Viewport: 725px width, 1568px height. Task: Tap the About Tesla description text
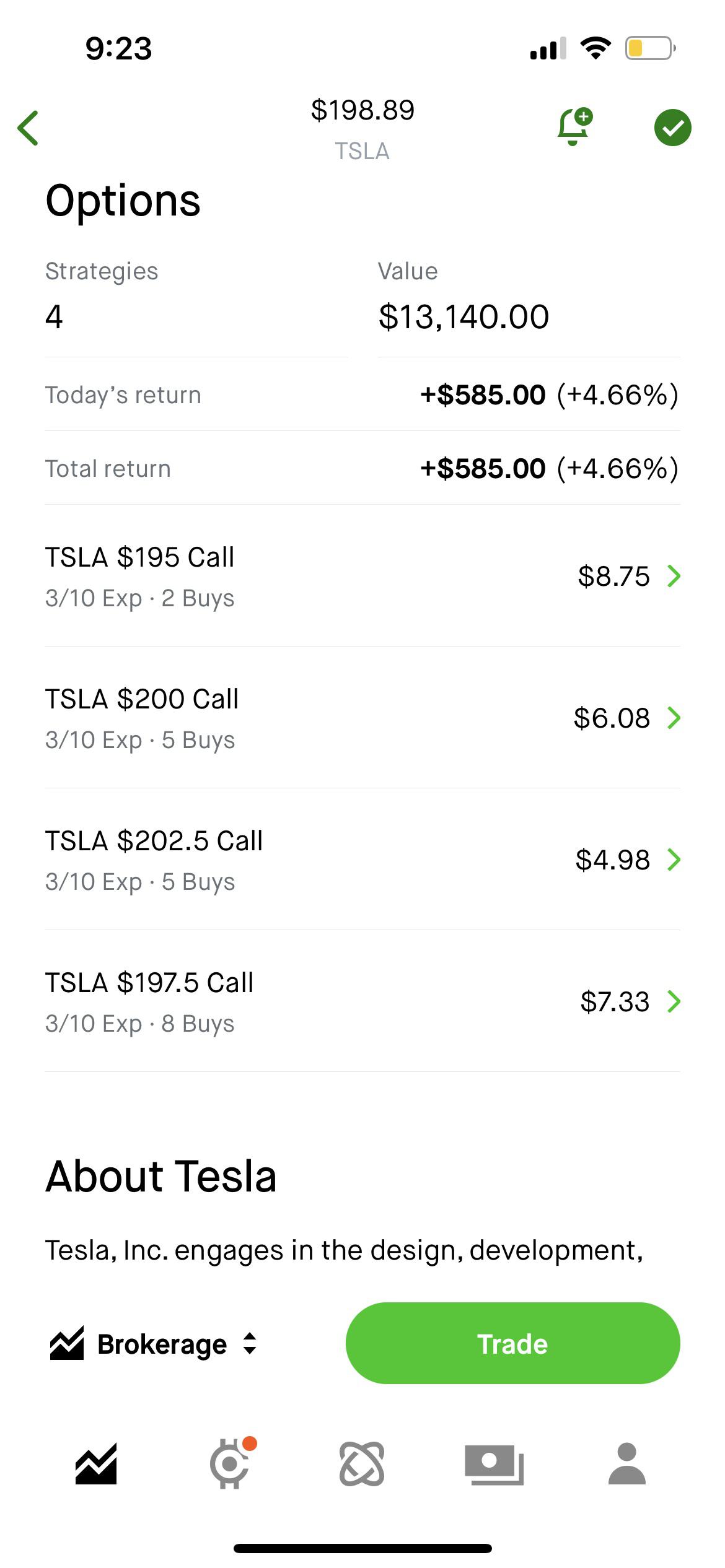344,1250
